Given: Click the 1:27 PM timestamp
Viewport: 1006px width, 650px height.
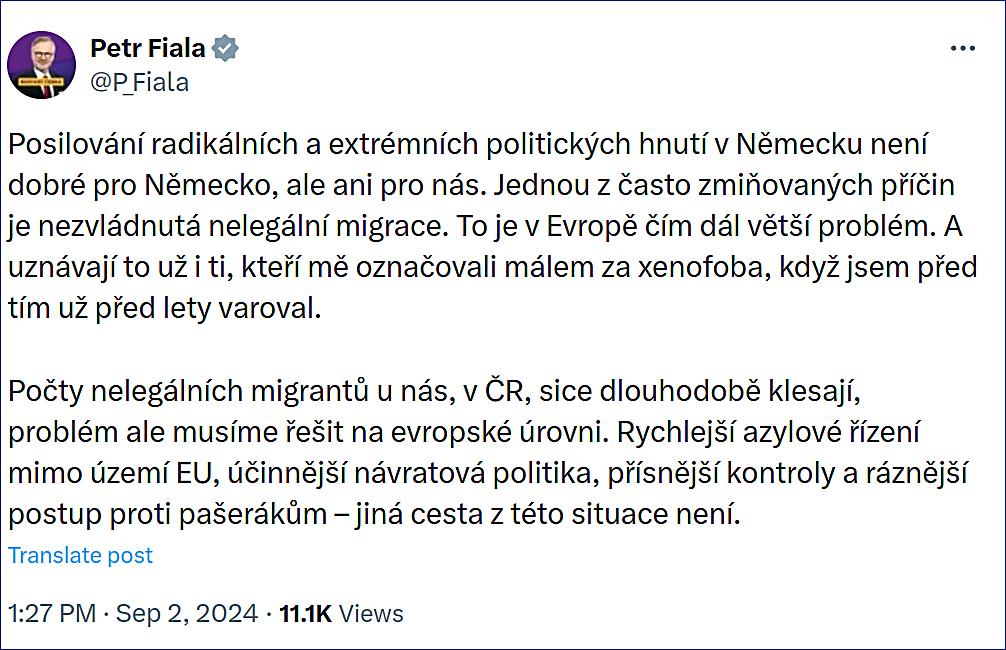Looking at the screenshot, I should [x=51, y=613].
